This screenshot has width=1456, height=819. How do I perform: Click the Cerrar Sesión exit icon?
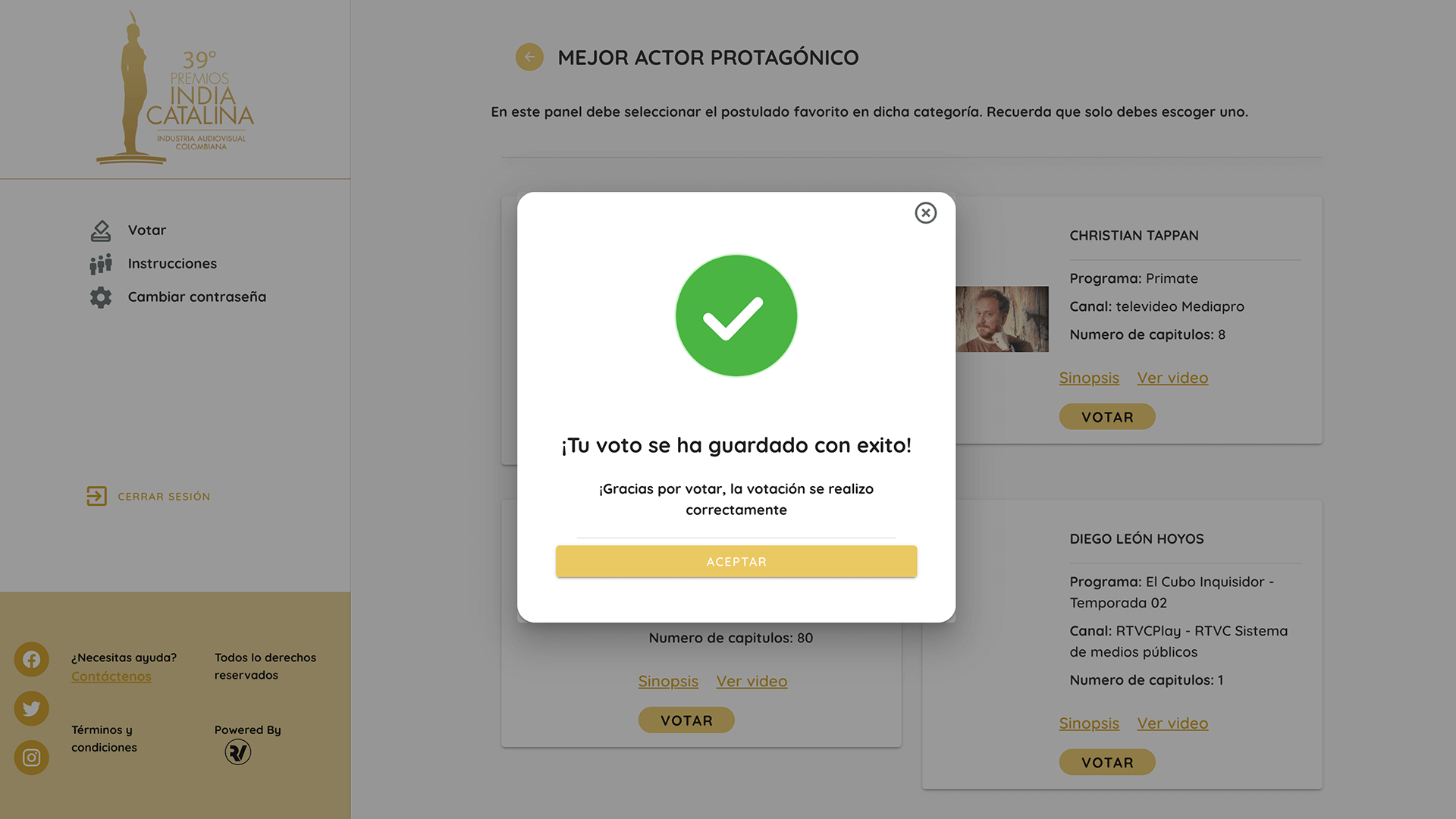(96, 496)
